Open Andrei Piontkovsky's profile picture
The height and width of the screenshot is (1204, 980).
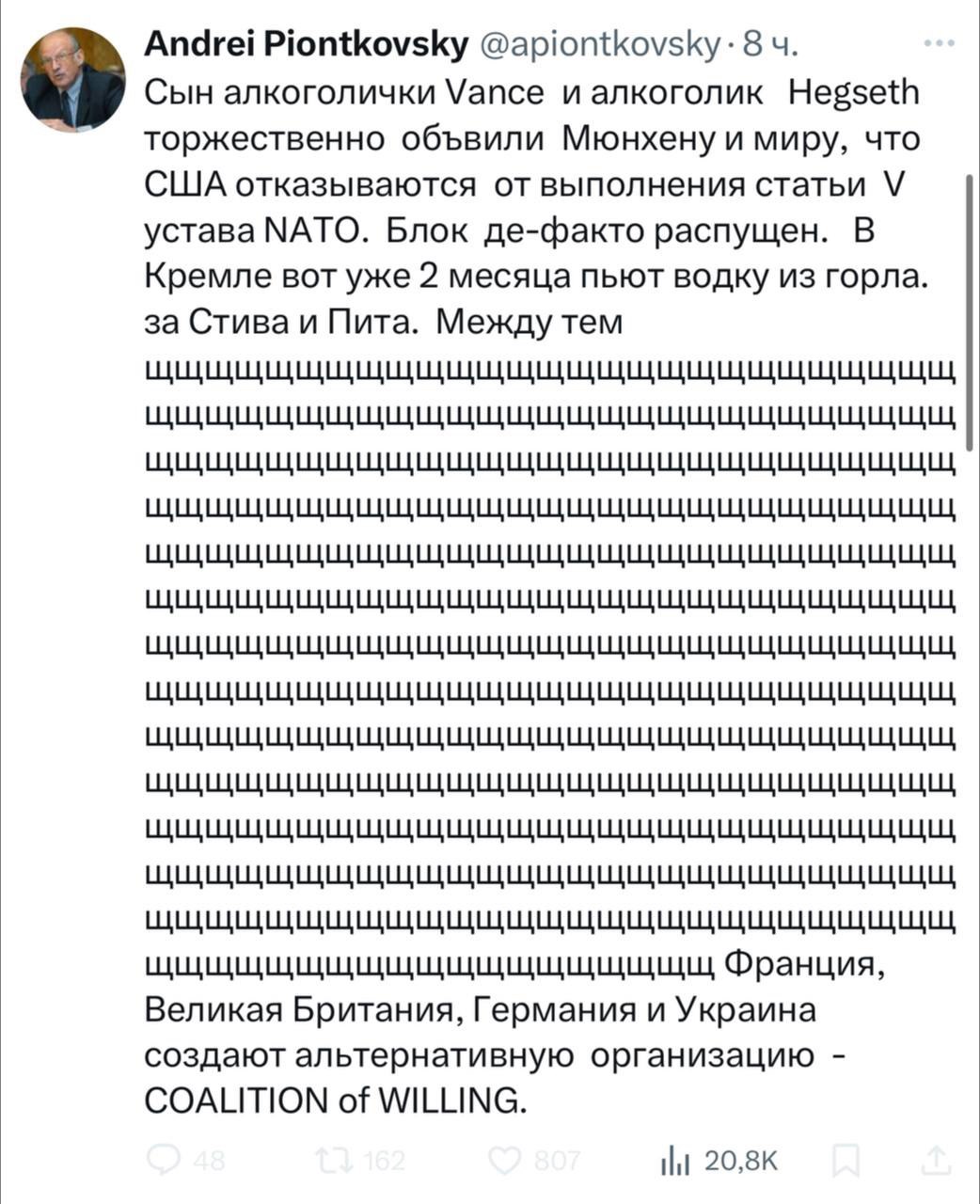pyautogui.click(x=74, y=80)
